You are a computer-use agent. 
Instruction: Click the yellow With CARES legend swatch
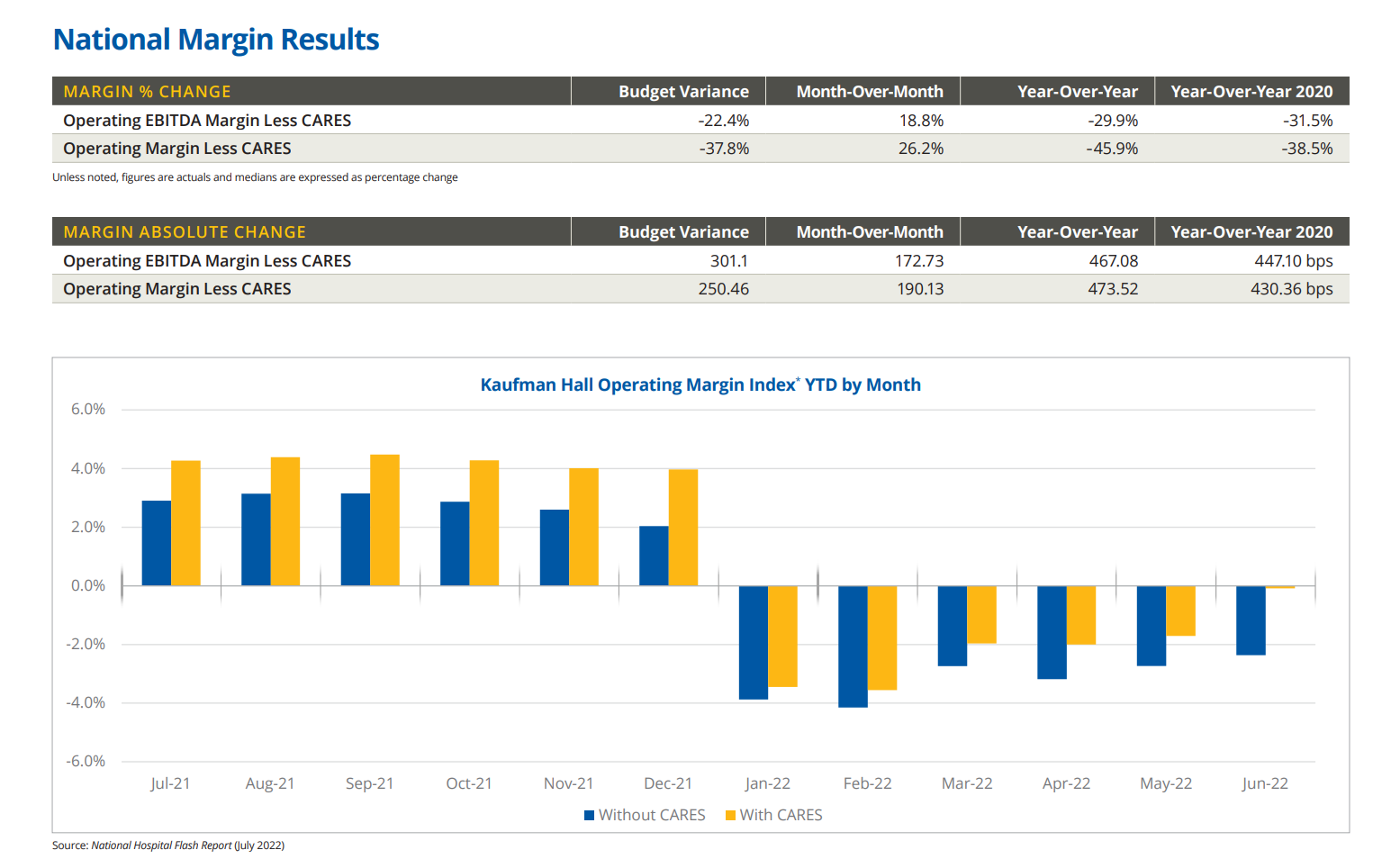pyautogui.click(x=730, y=816)
